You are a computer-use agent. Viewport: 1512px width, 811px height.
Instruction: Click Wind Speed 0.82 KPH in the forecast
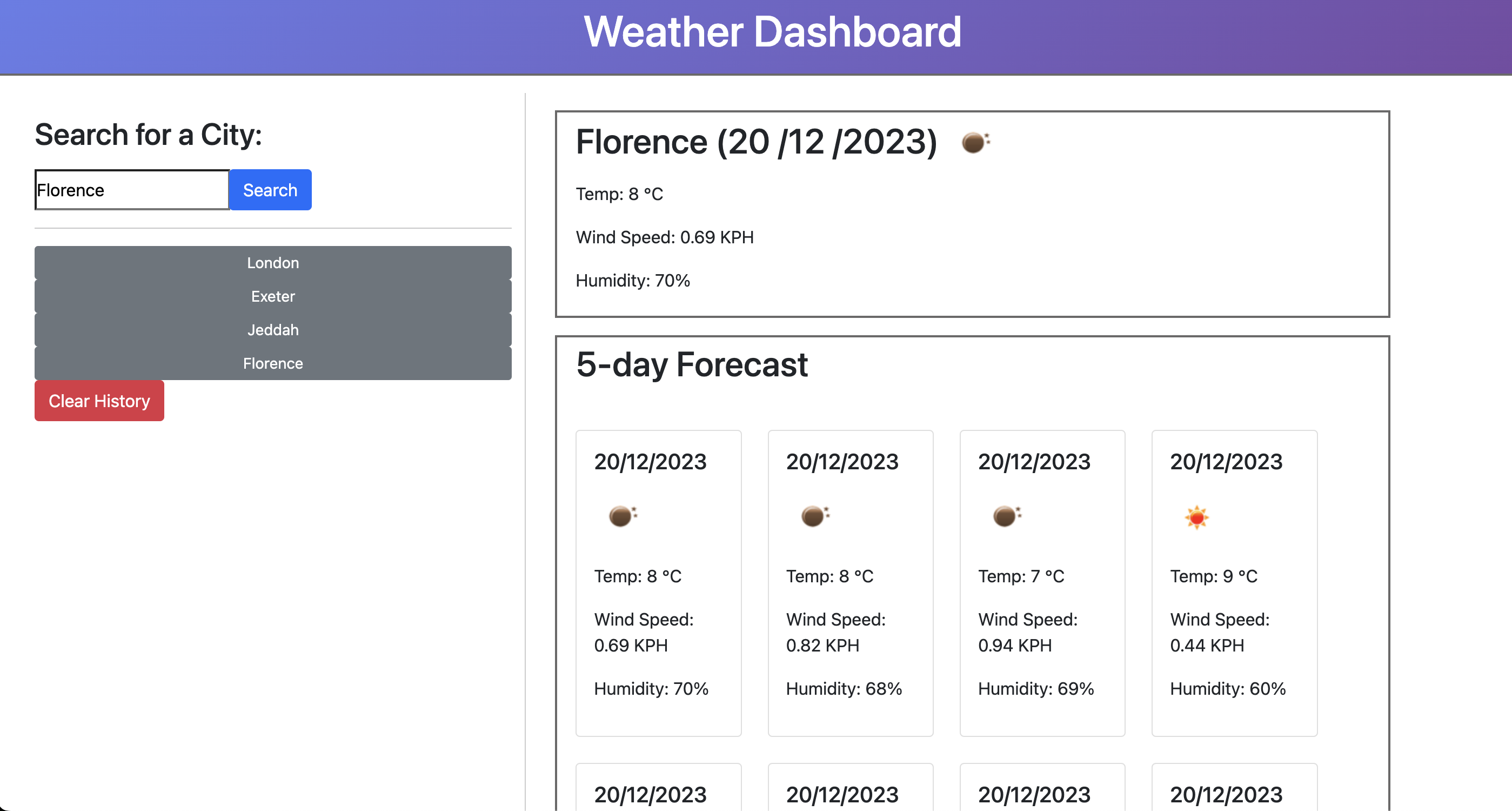[x=835, y=633]
